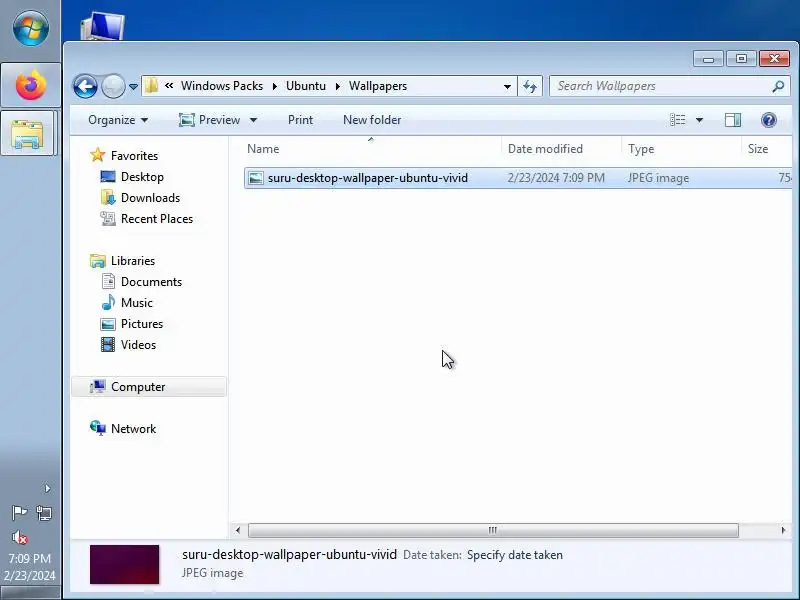
Task: Launch Firefox from the taskbar
Action: pyautogui.click(x=31, y=85)
